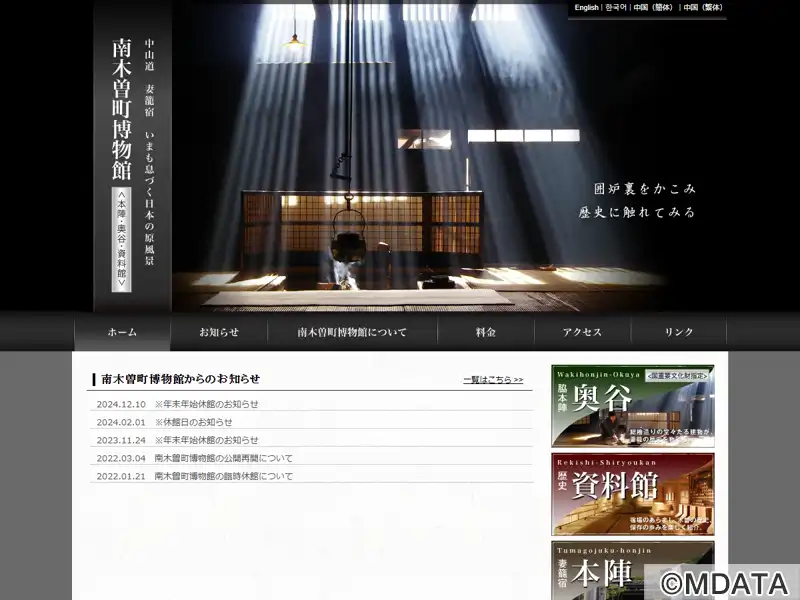Open the 脇本陣 奥谷 banner
Viewport: 800px width, 600px height.
point(633,406)
